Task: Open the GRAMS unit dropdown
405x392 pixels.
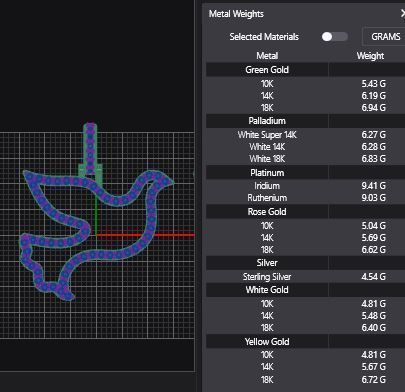Action: point(385,36)
